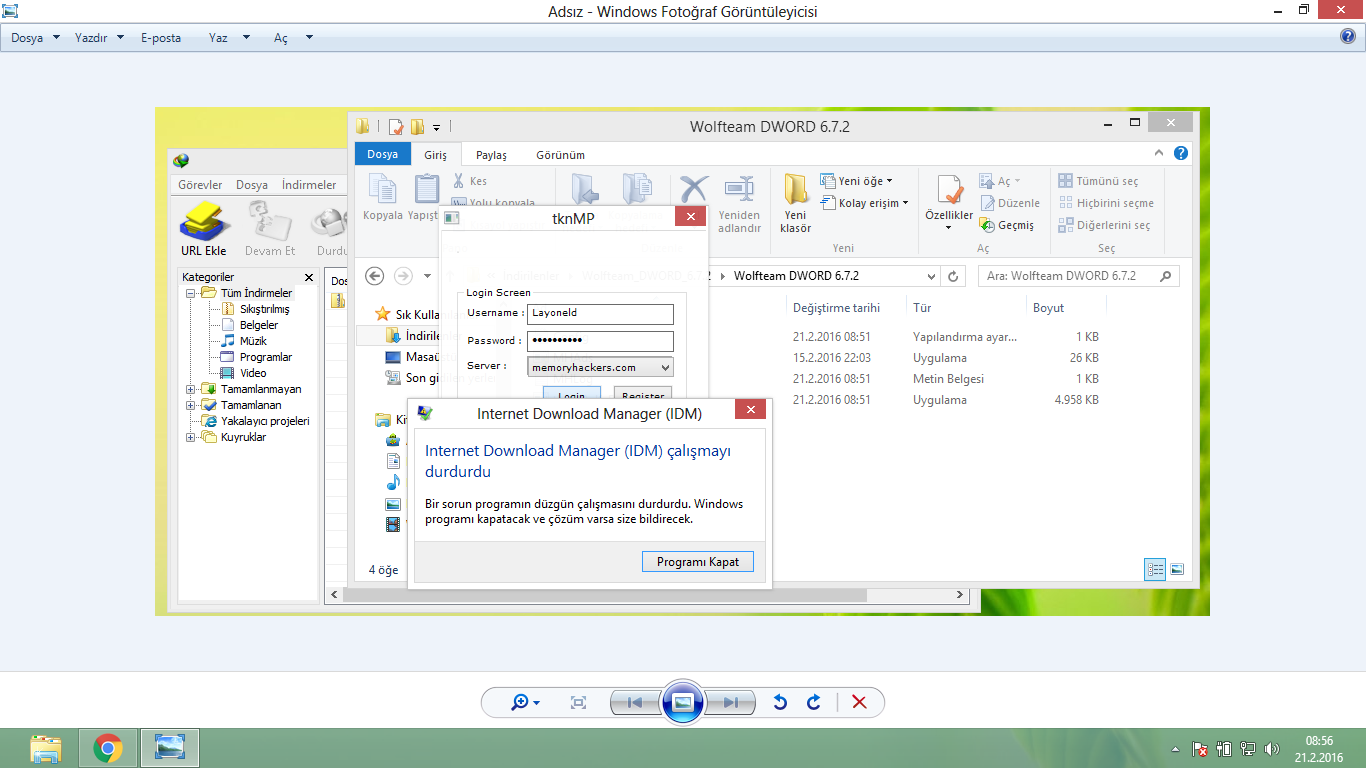Collapse the Tüm İndirmeler tree node
The height and width of the screenshot is (768, 1366).
tap(190, 293)
